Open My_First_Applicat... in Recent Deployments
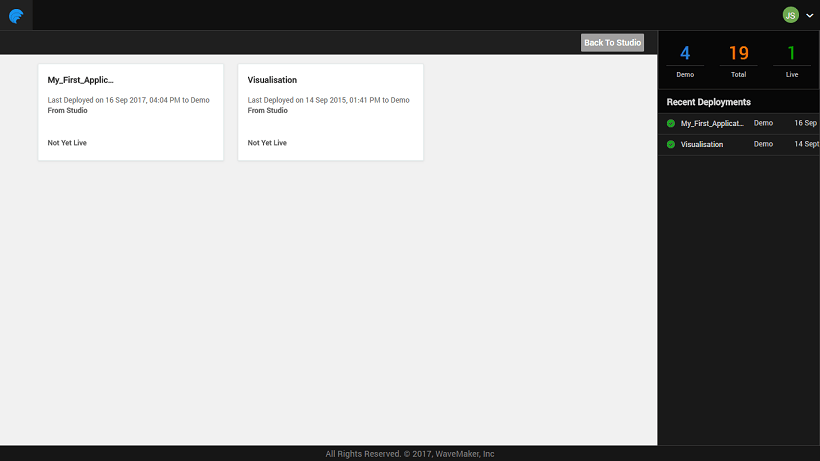Viewport: 820px width, 461px height. point(712,123)
